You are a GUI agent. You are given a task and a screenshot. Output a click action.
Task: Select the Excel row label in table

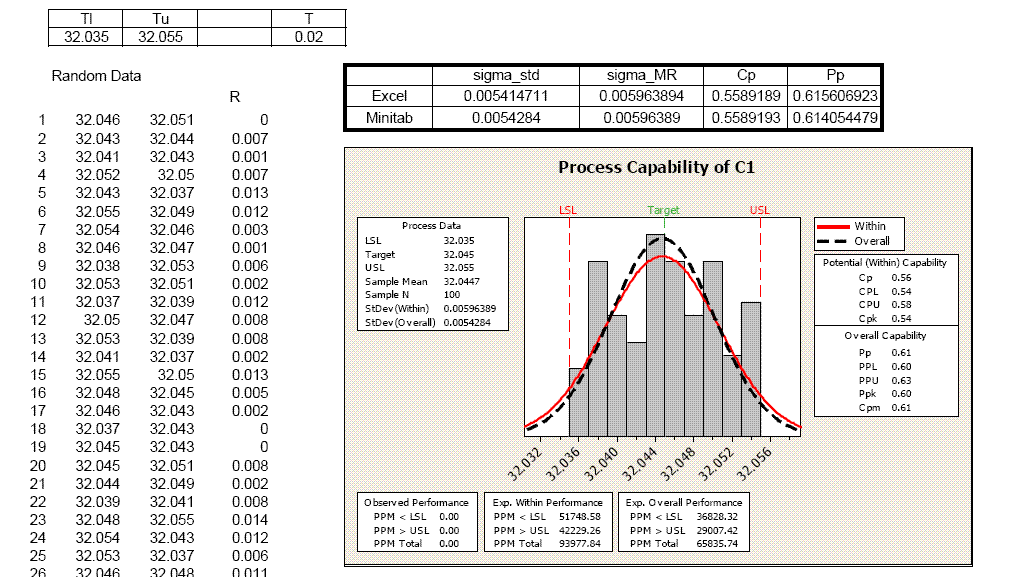pyautogui.click(x=389, y=96)
